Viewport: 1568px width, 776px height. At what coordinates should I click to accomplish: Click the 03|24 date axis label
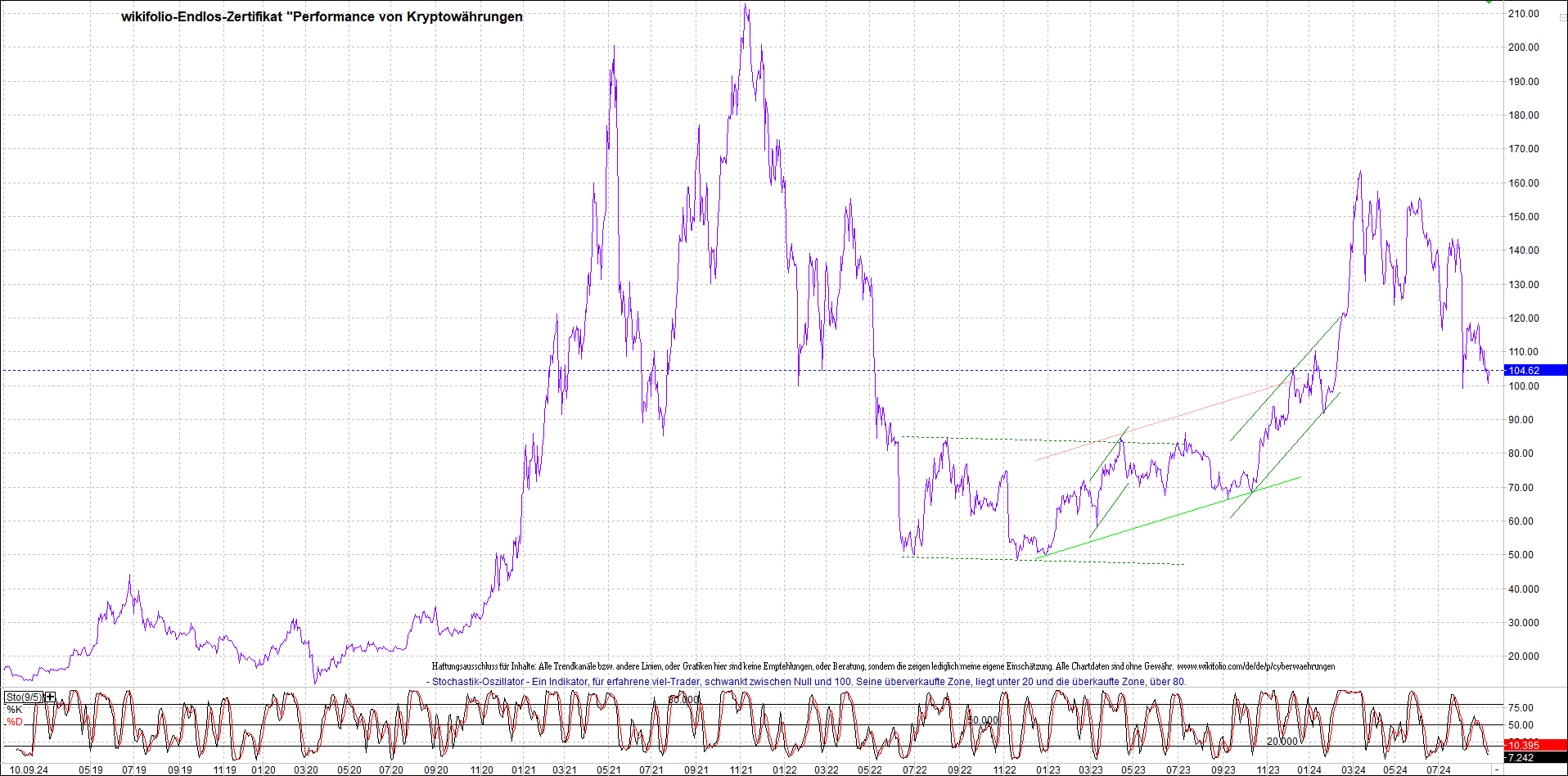pyautogui.click(x=1353, y=770)
